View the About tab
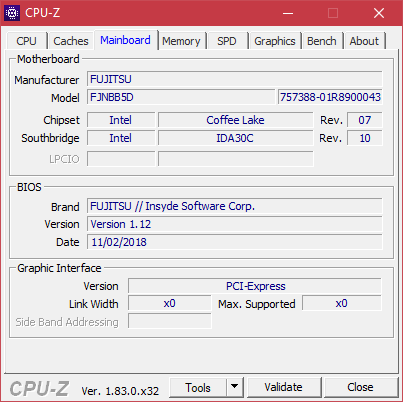Screen dimensions: 403x402 coord(364,41)
